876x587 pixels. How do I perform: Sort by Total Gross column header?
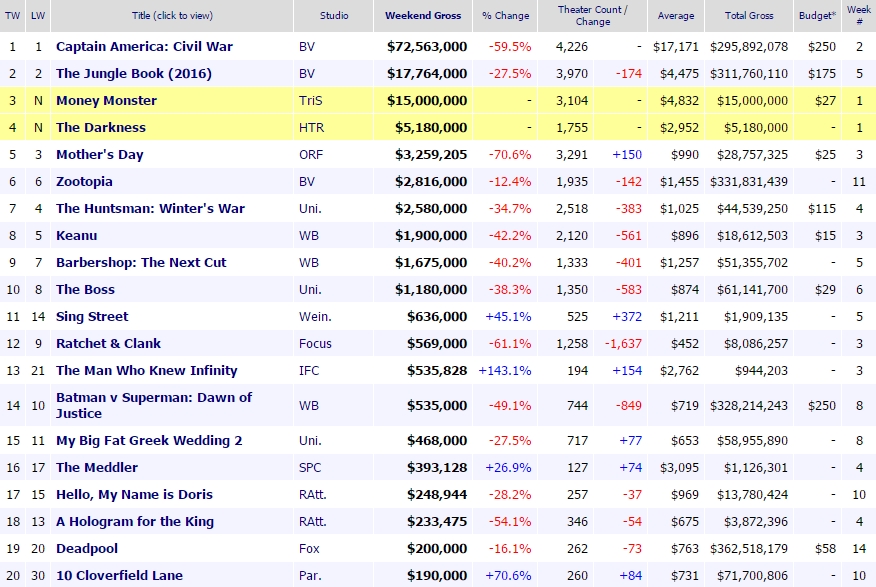pyautogui.click(x=749, y=16)
